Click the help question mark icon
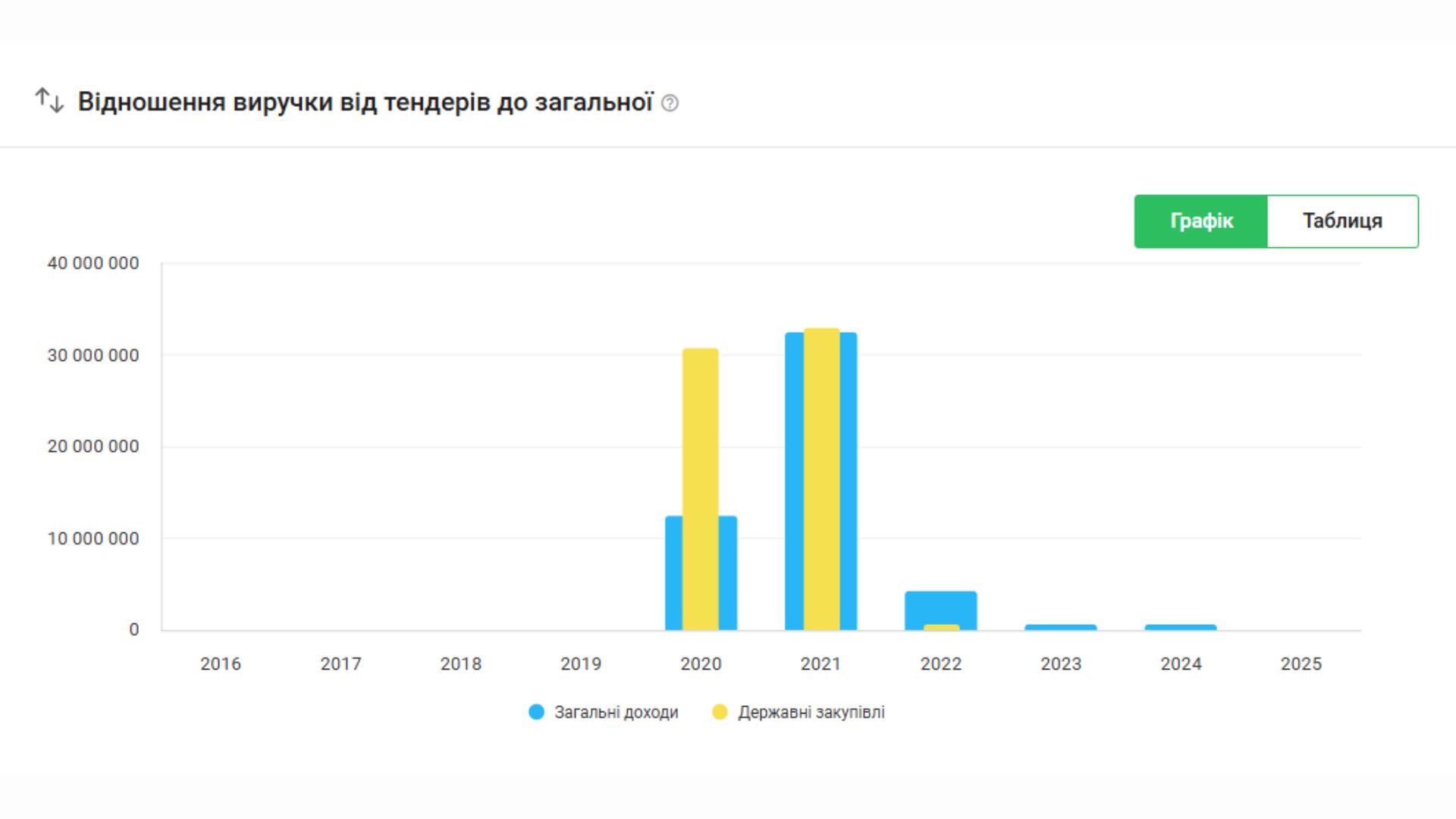This screenshot has width=1456, height=819. point(670,103)
